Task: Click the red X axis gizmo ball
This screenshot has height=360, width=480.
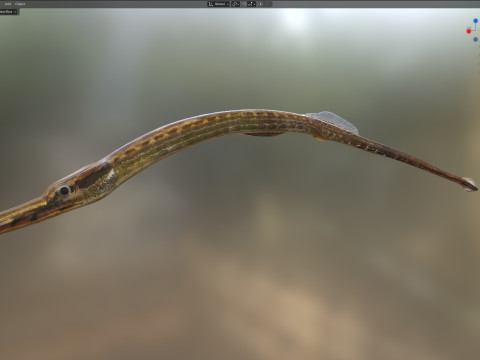Action: (x=469, y=31)
